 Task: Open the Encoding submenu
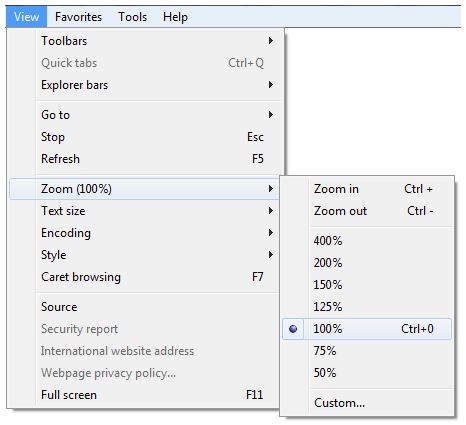pyautogui.click(x=144, y=233)
